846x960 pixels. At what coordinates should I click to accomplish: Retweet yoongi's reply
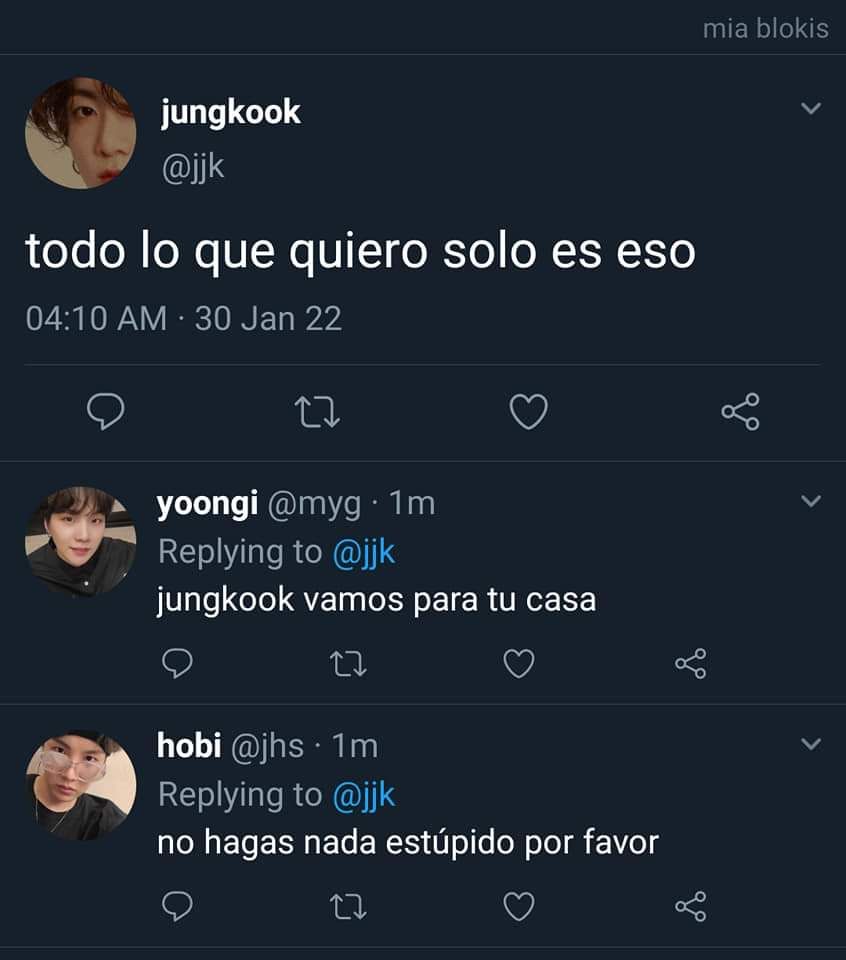[x=348, y=664]
